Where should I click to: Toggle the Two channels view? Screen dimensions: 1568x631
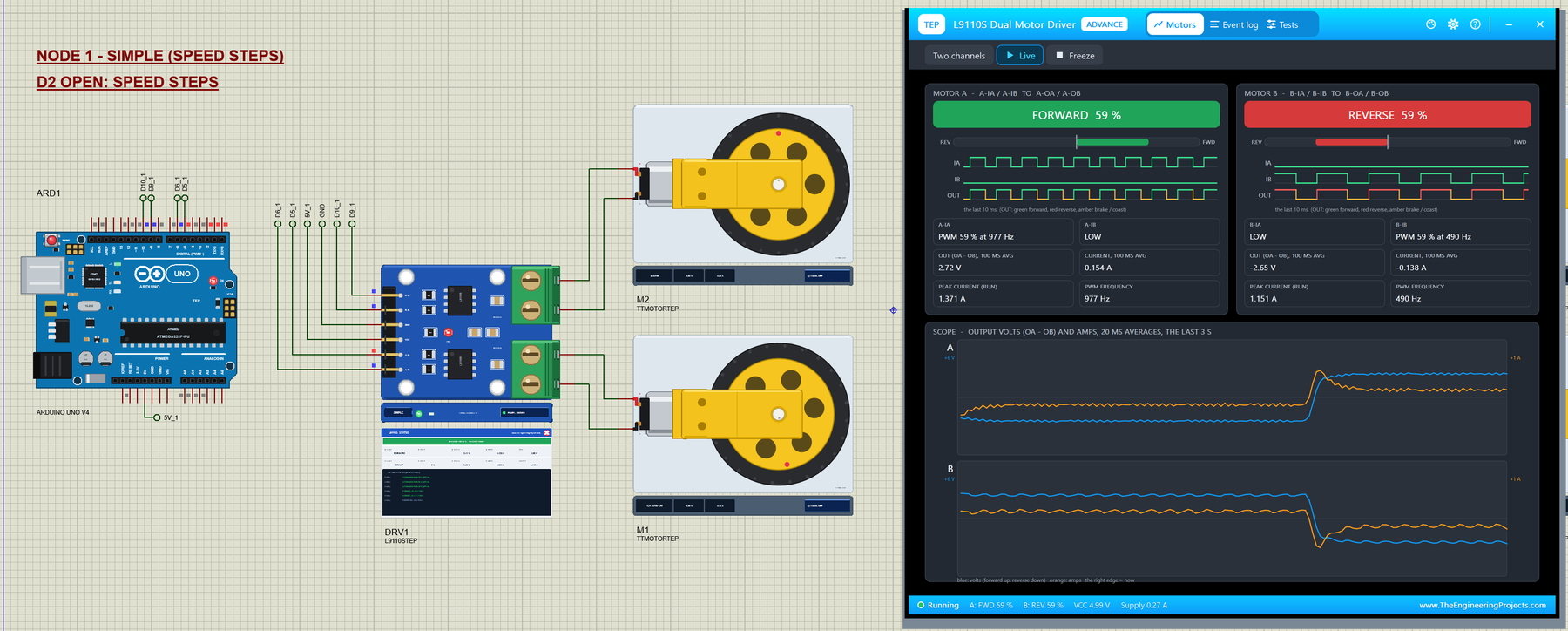959,56
